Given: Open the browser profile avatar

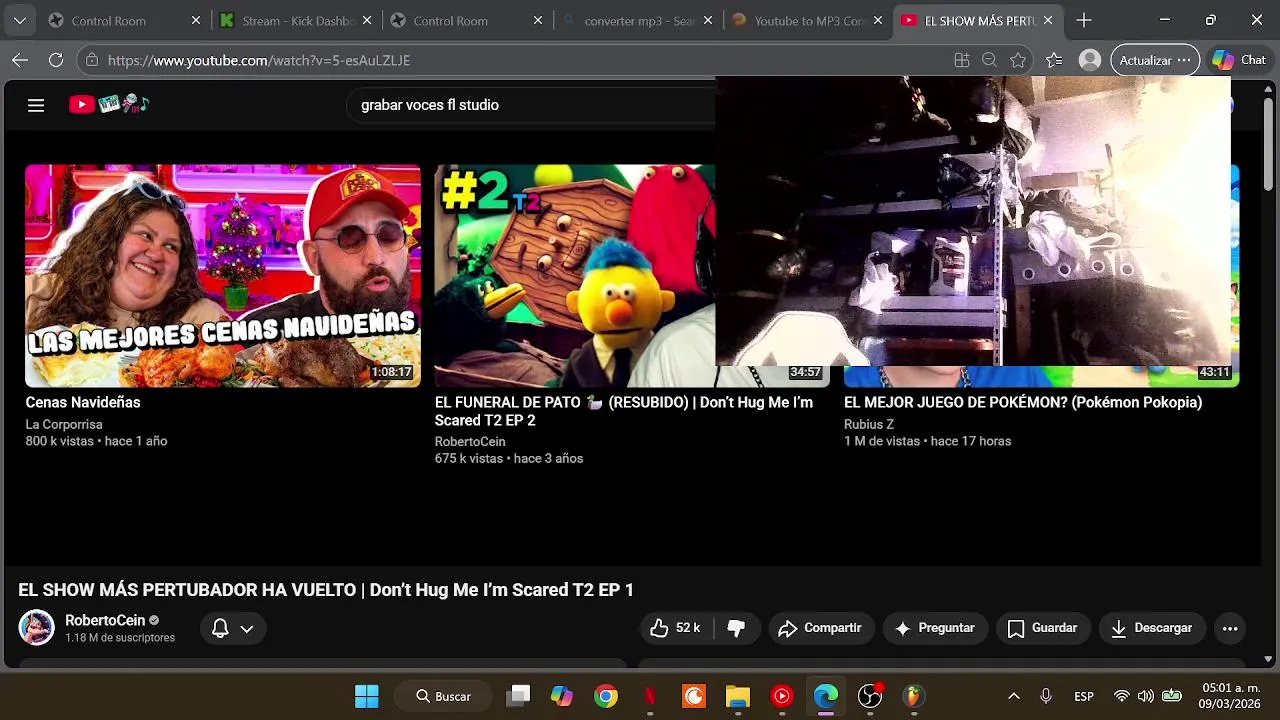Looking at the screenshot, I should click(1090, 60).
